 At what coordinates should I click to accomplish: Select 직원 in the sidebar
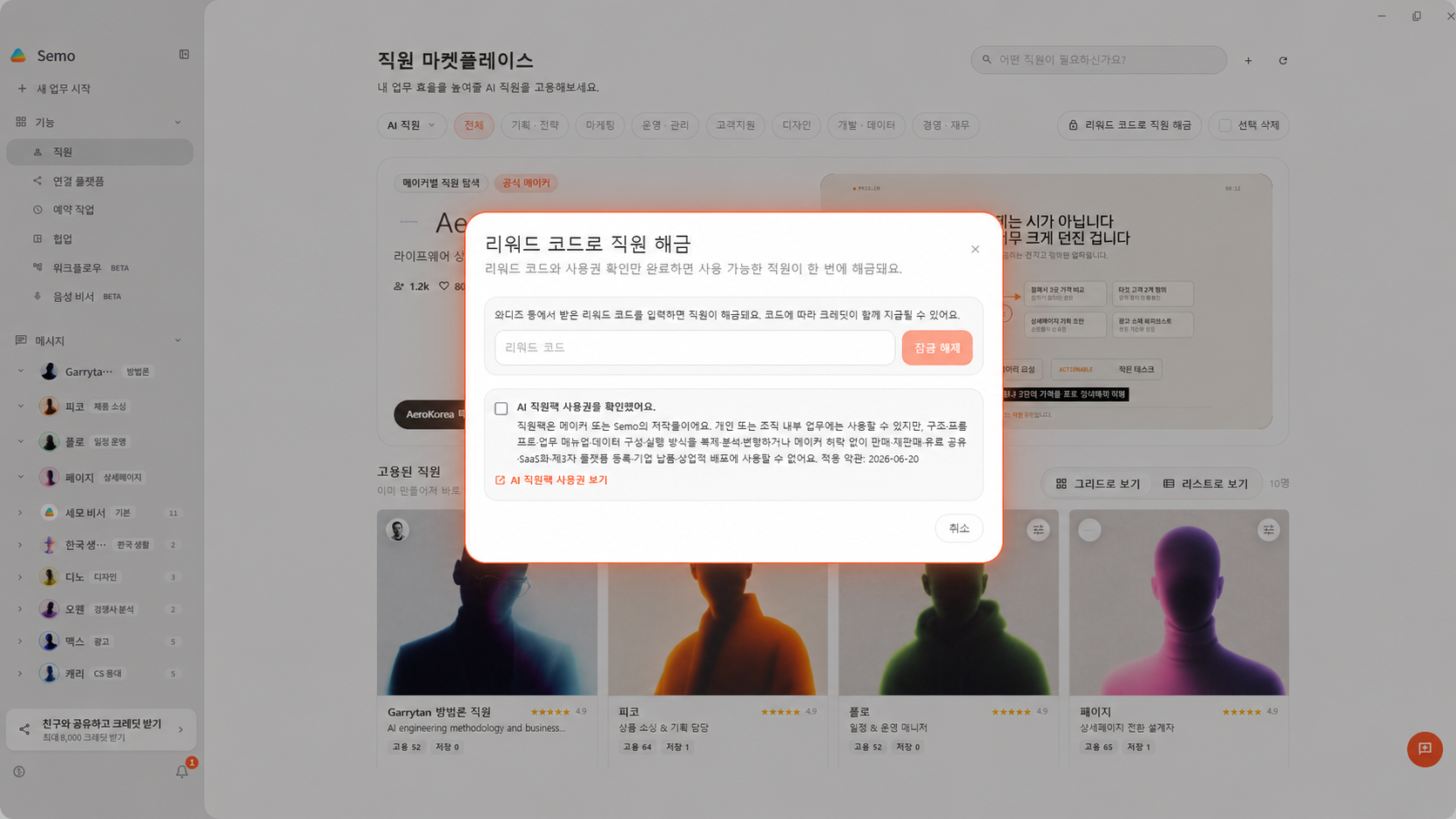[x=99, y=151]
